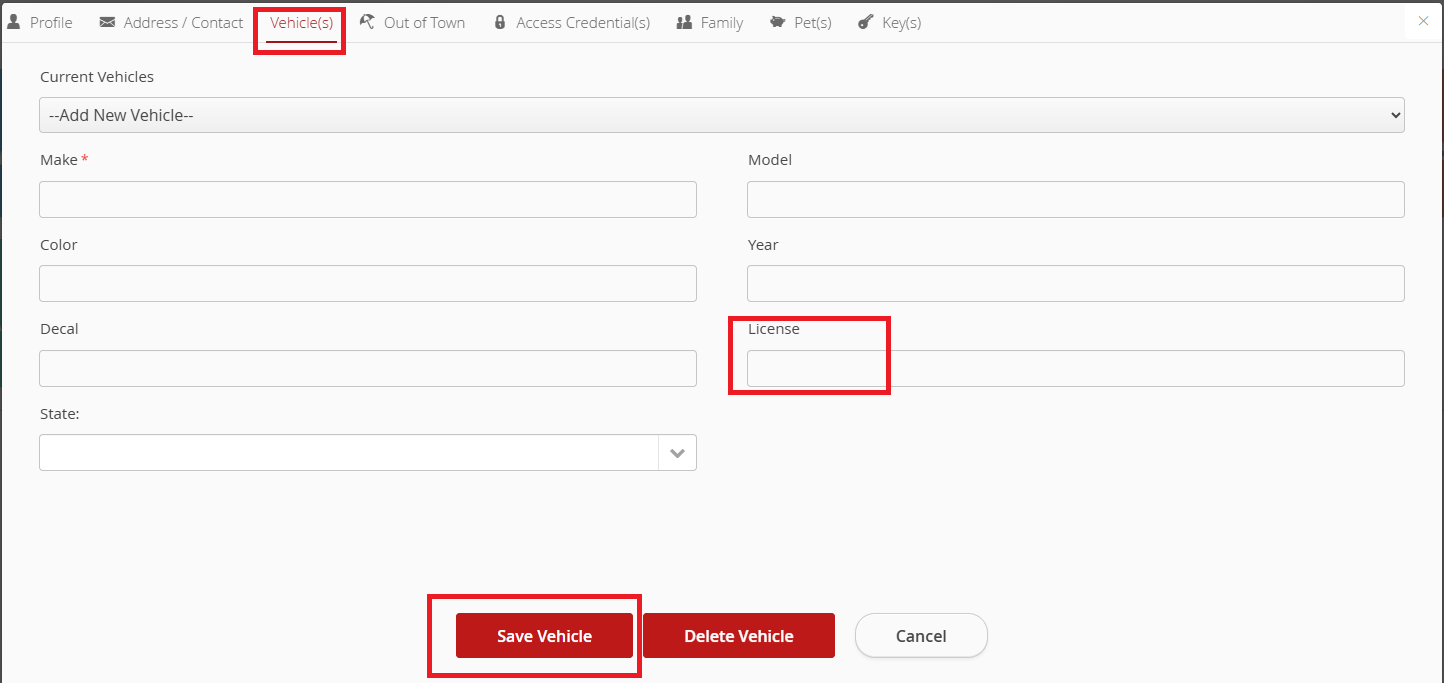This screenshot has width=1444, height=683.
Task: Click inside the Make input field
Action: [367, 199]
